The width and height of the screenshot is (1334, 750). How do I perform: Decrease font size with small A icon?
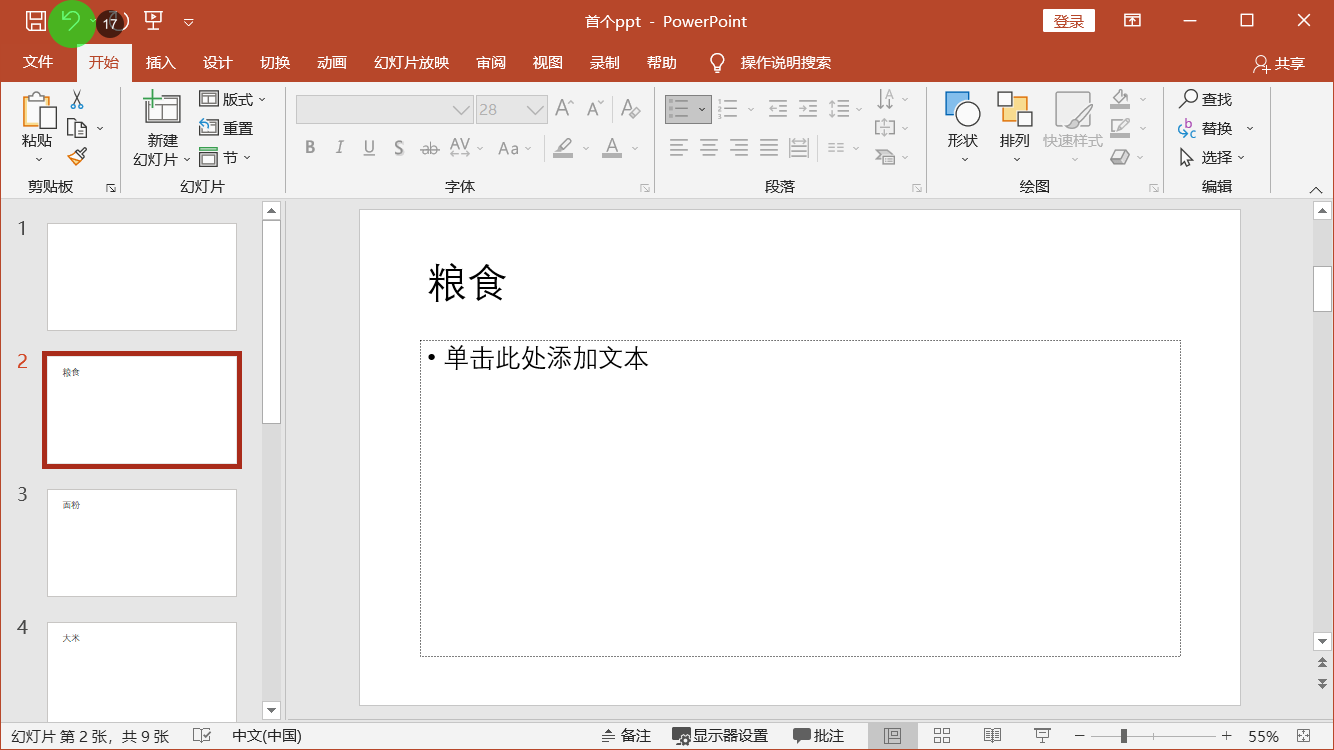(595, 108)
